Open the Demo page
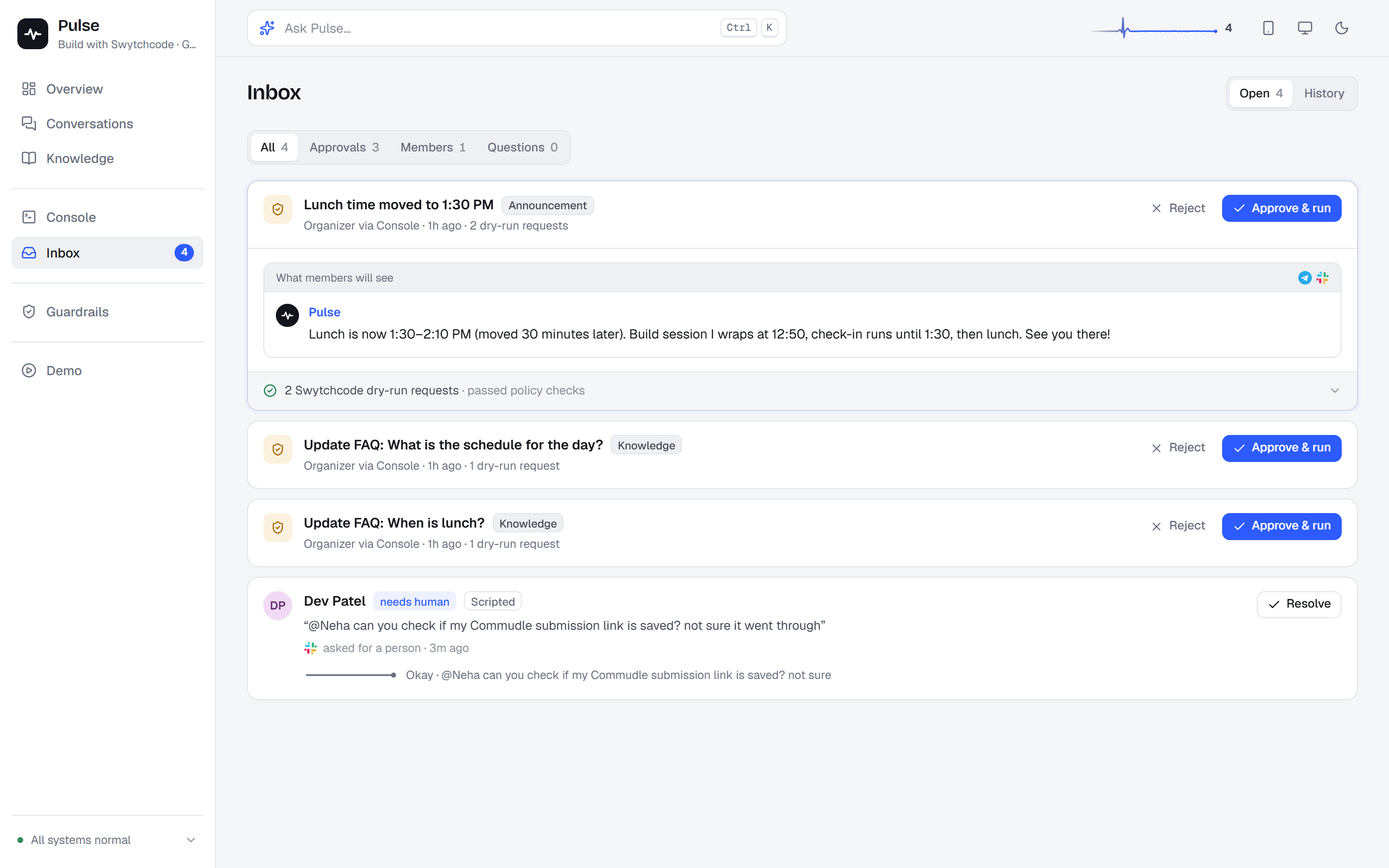Image resolution: width=1389 pixels, height=868 pixels. (x=108, y=370)
